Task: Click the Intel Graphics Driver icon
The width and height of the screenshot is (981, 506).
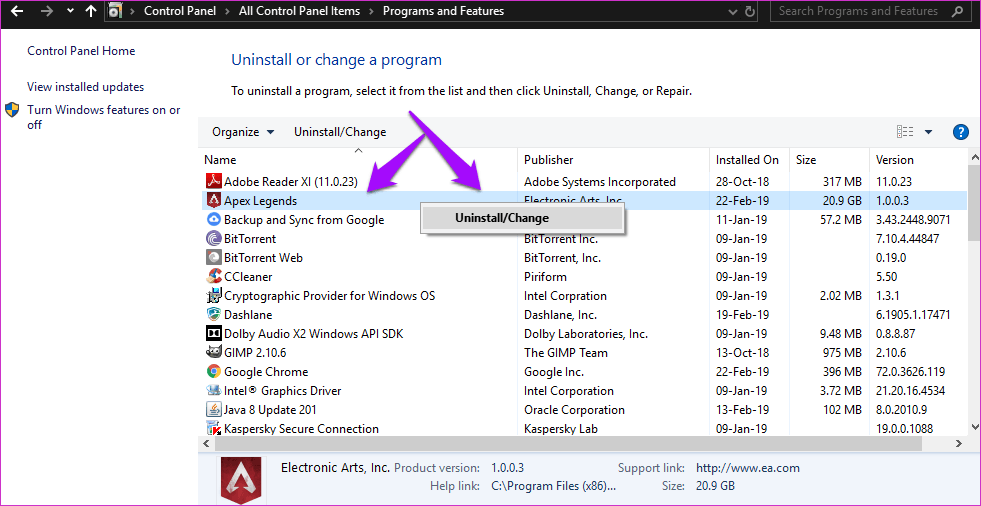Action: [x=214, y=390]
